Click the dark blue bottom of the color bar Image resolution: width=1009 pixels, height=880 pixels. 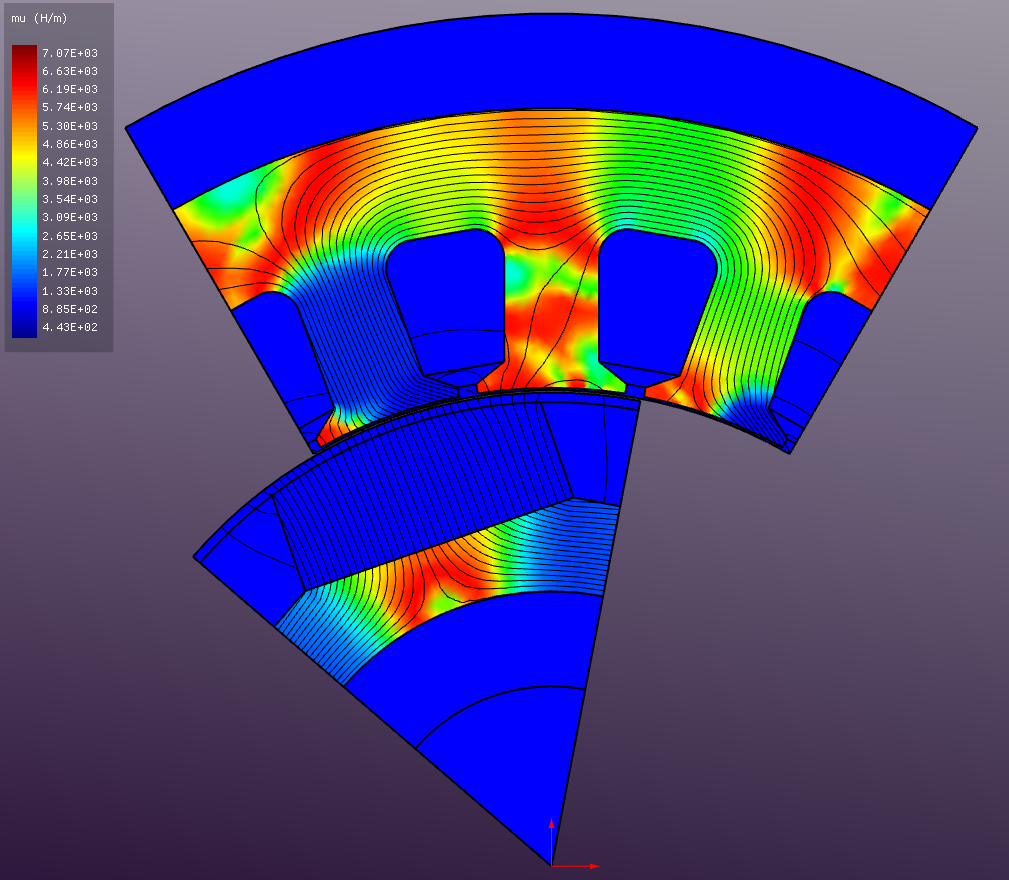[24, 330]
